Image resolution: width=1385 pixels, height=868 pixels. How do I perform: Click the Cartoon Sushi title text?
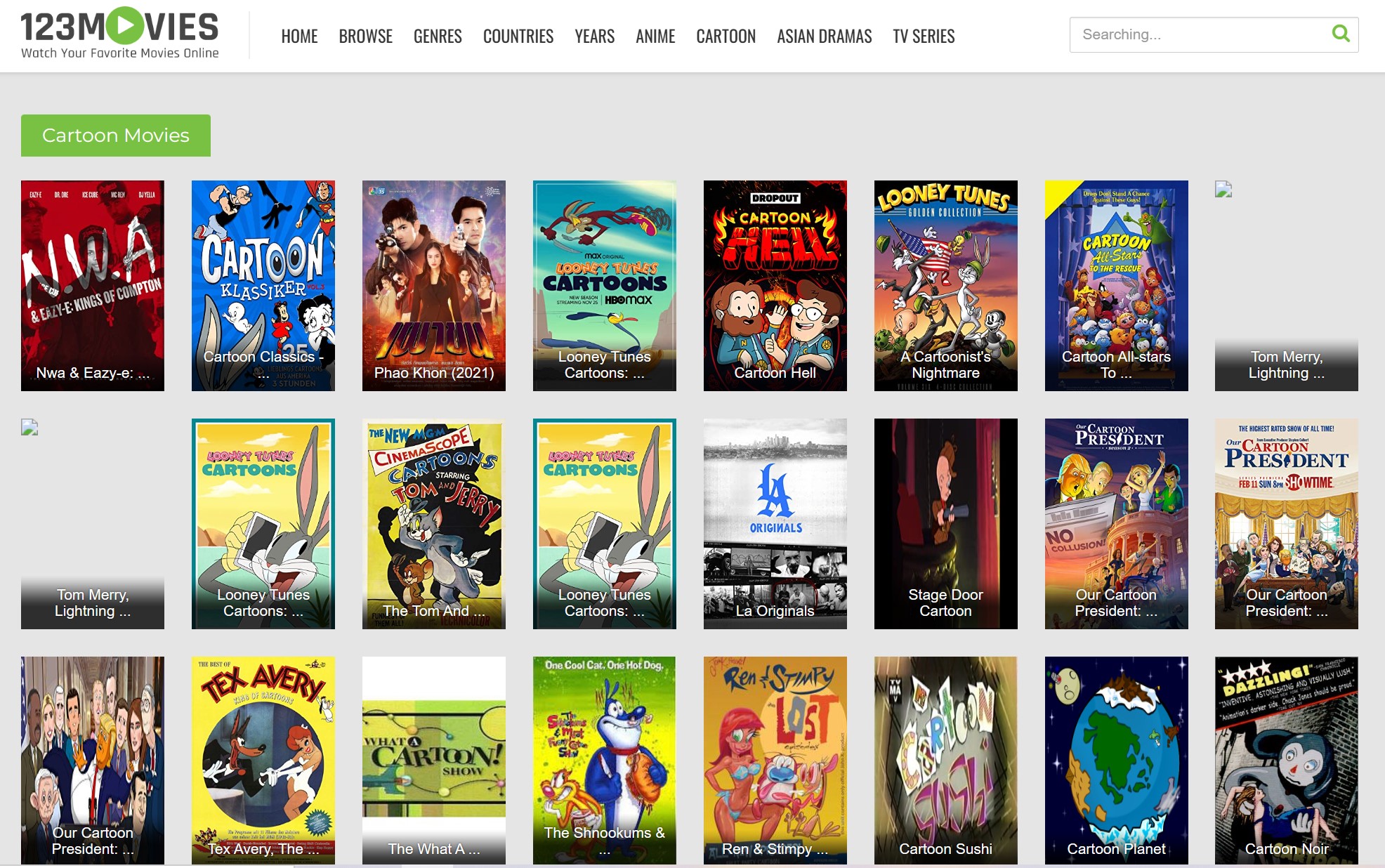[946, 849]
